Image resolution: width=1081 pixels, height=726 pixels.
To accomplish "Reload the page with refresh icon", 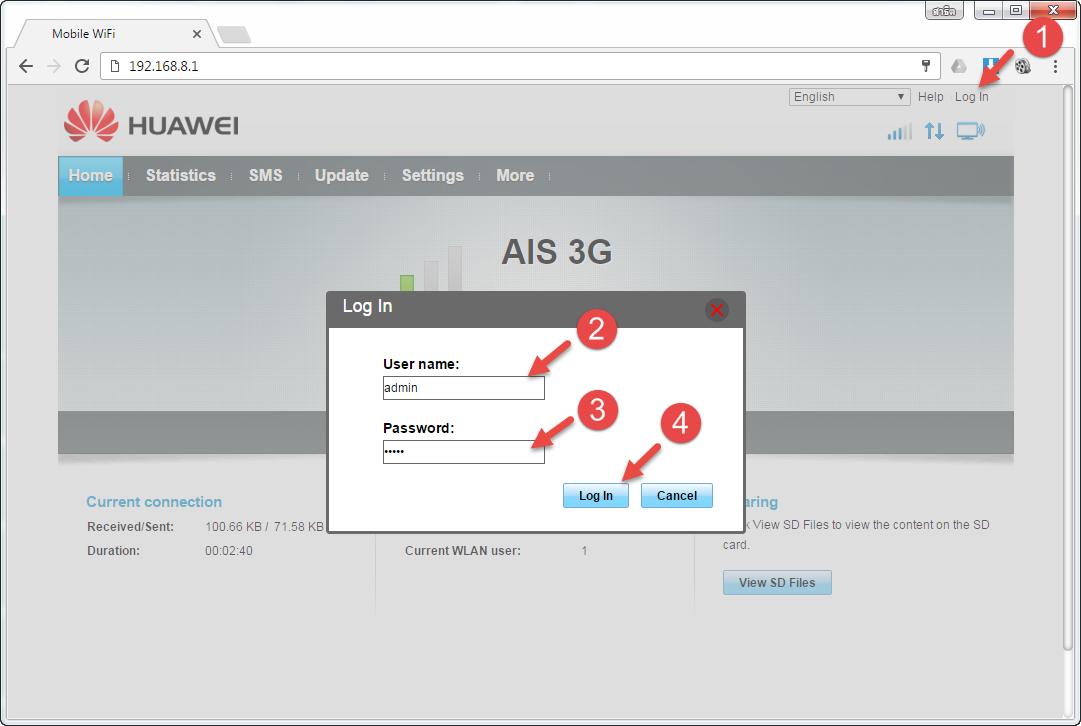I will coord(82,66).
